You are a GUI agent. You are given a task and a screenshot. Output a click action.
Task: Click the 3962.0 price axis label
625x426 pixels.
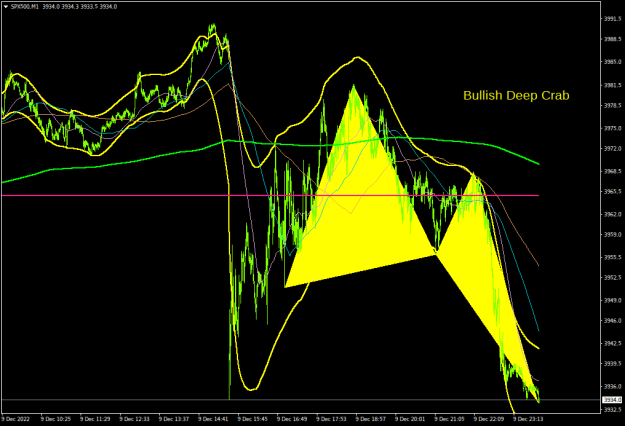(613, 214)
